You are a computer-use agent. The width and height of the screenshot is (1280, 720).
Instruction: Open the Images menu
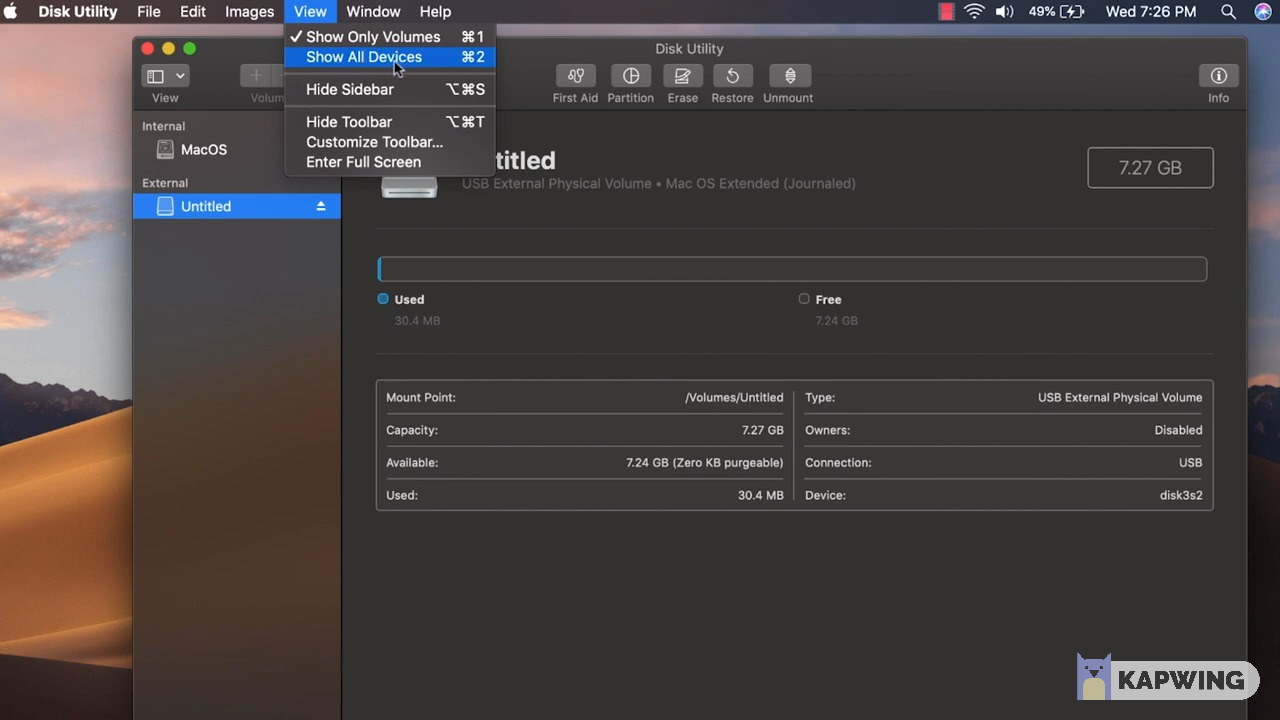[250, 12]
